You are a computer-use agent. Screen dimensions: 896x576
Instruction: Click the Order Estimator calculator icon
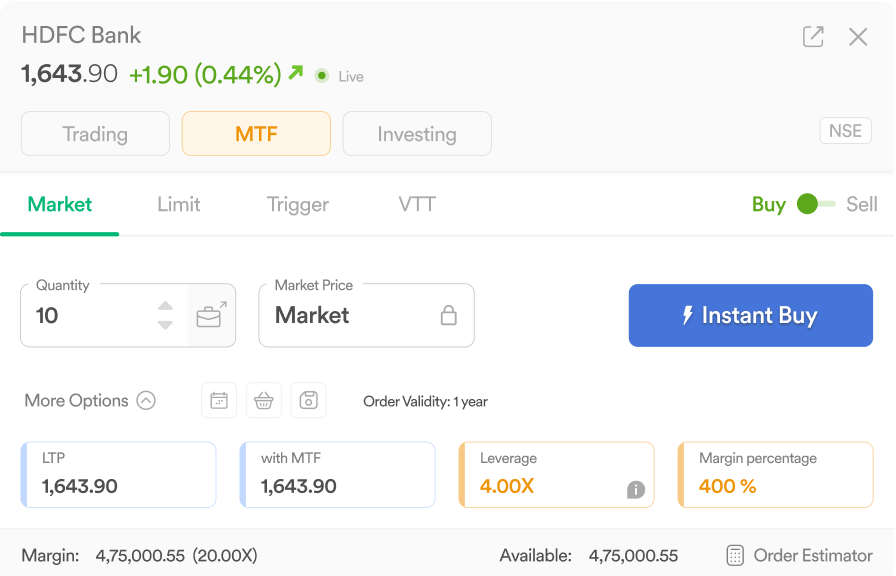coord(735,555)
